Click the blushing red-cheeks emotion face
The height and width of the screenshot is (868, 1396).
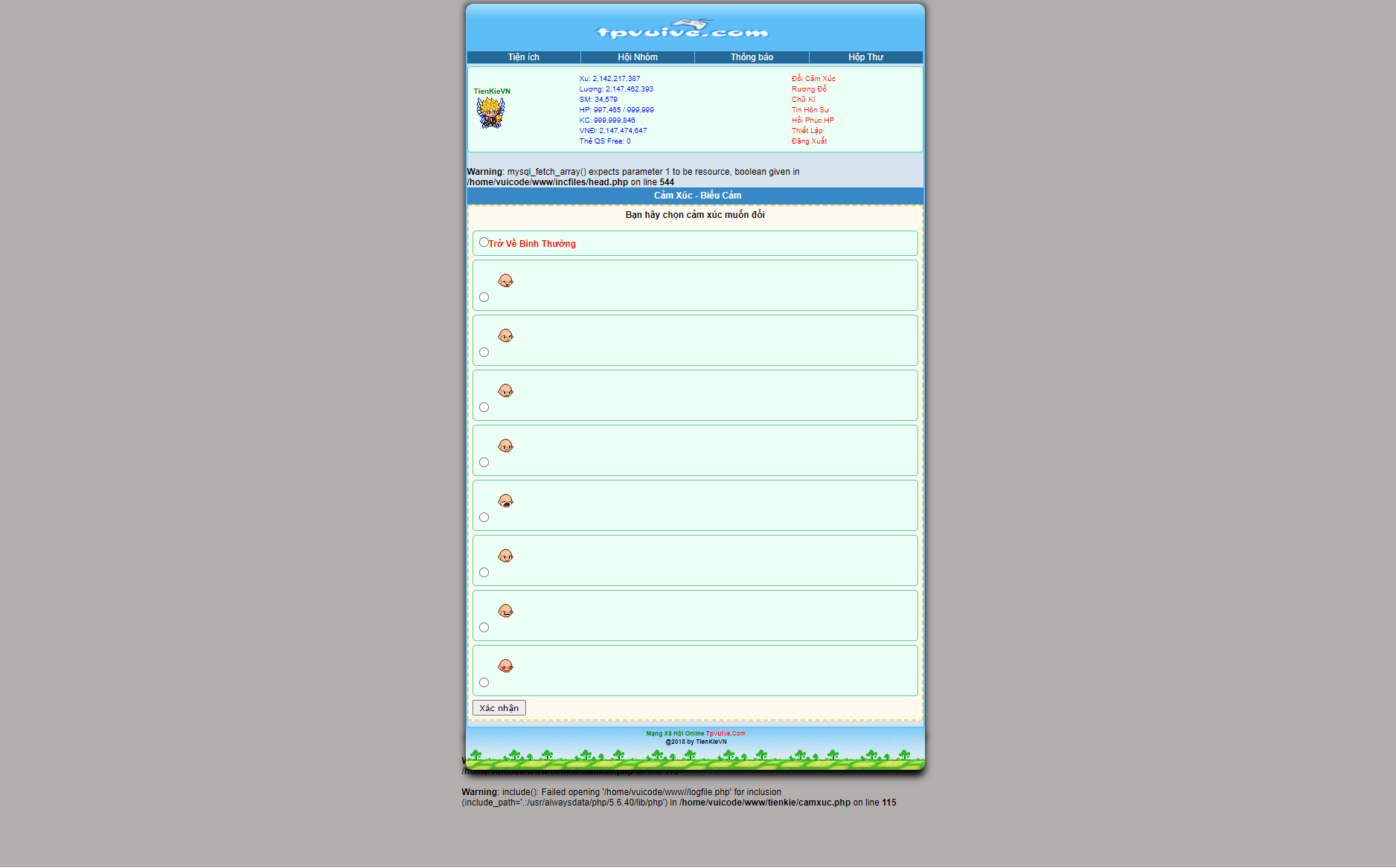pyautogui.click(x=505, y=666)
